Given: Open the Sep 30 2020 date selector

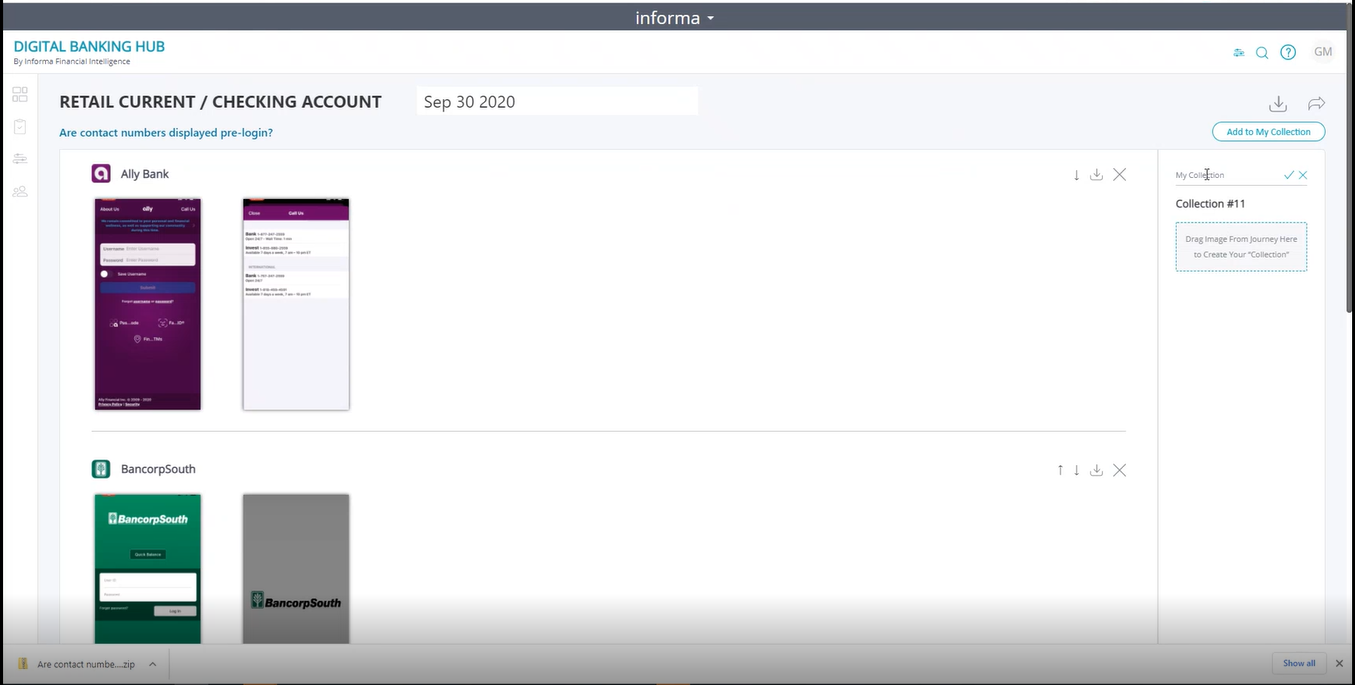Looking at the screenshot, I should point(557,102).
